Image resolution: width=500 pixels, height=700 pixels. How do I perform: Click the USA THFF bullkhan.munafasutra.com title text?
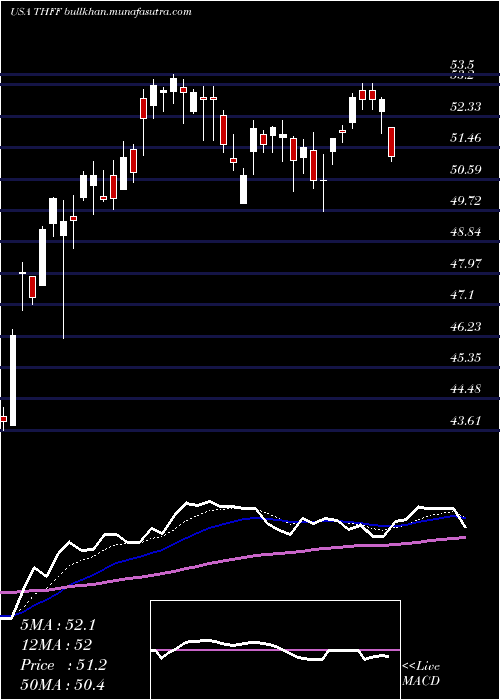click(101, 12)
